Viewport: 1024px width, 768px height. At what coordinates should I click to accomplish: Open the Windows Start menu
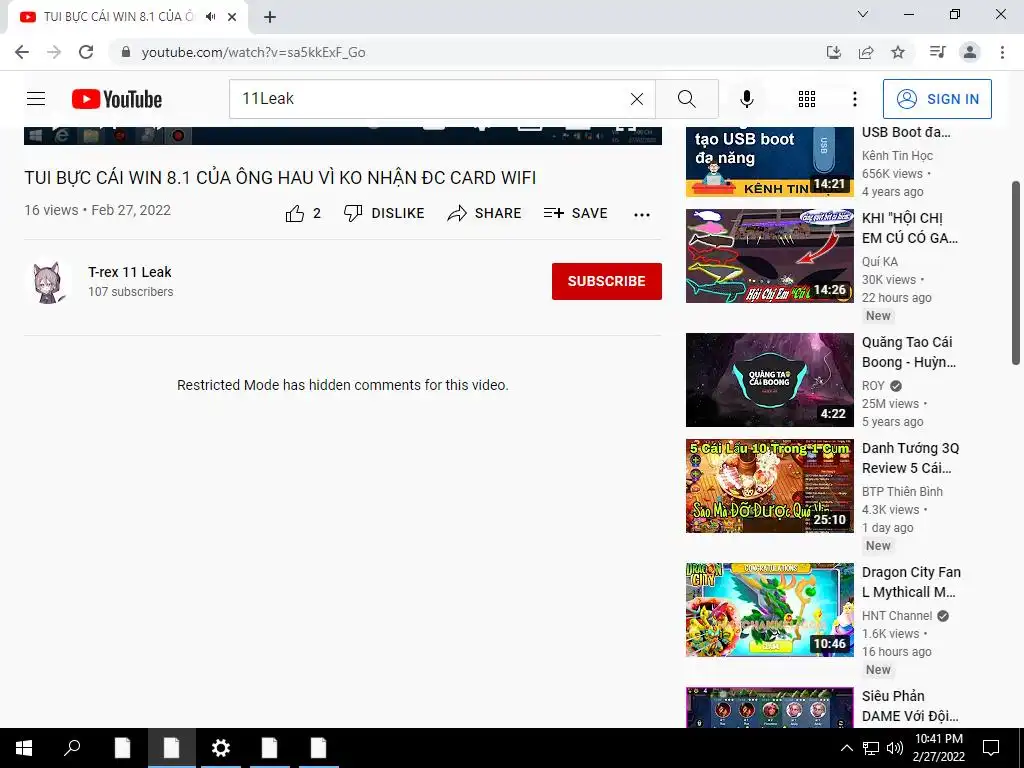point(24,748)
